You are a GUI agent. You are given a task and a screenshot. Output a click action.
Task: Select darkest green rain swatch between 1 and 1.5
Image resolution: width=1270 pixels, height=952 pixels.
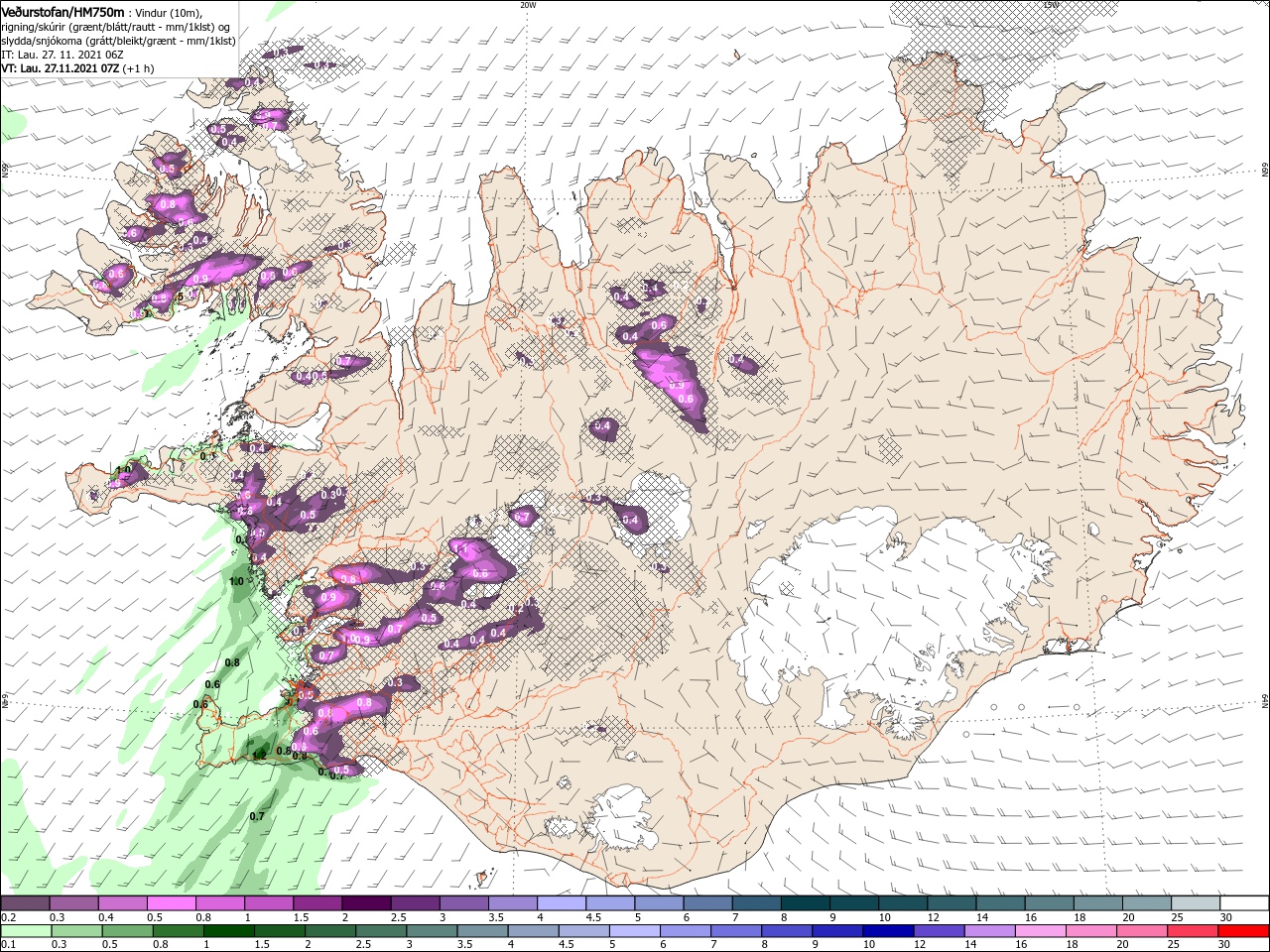click(x=229, y=931)
